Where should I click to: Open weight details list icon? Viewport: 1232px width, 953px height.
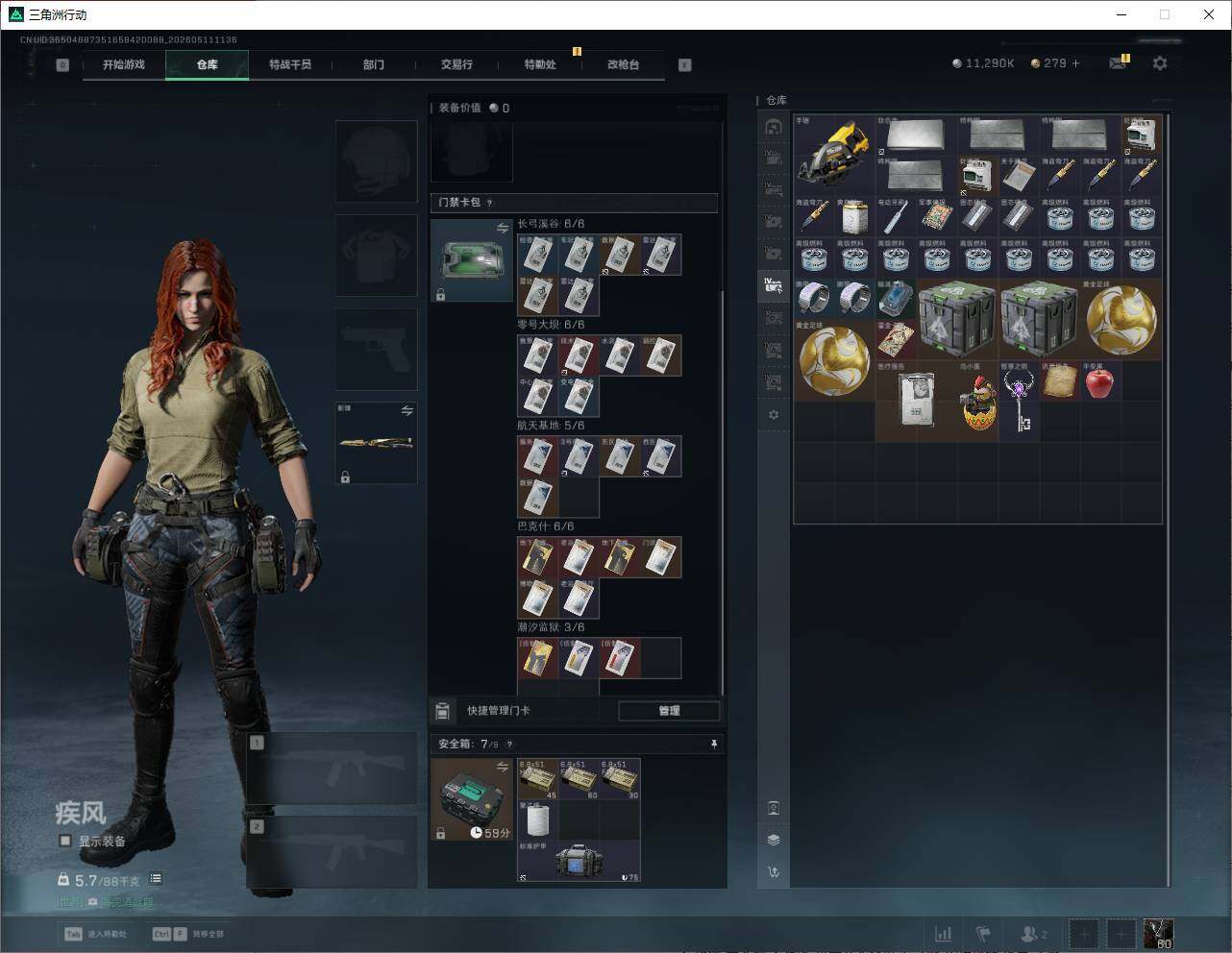click(x=156, y=879)
